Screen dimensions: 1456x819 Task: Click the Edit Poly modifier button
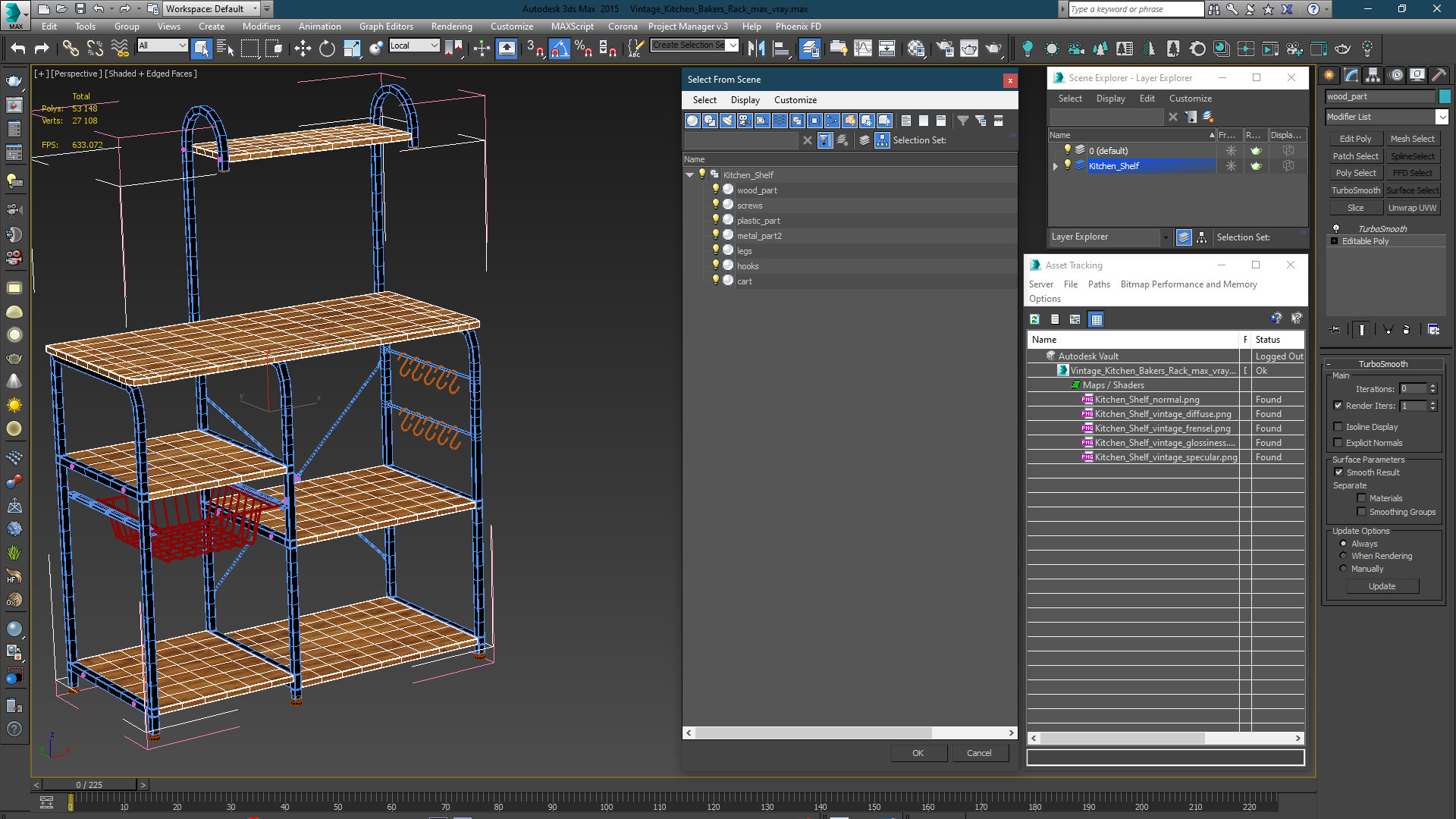[1355, 139]
